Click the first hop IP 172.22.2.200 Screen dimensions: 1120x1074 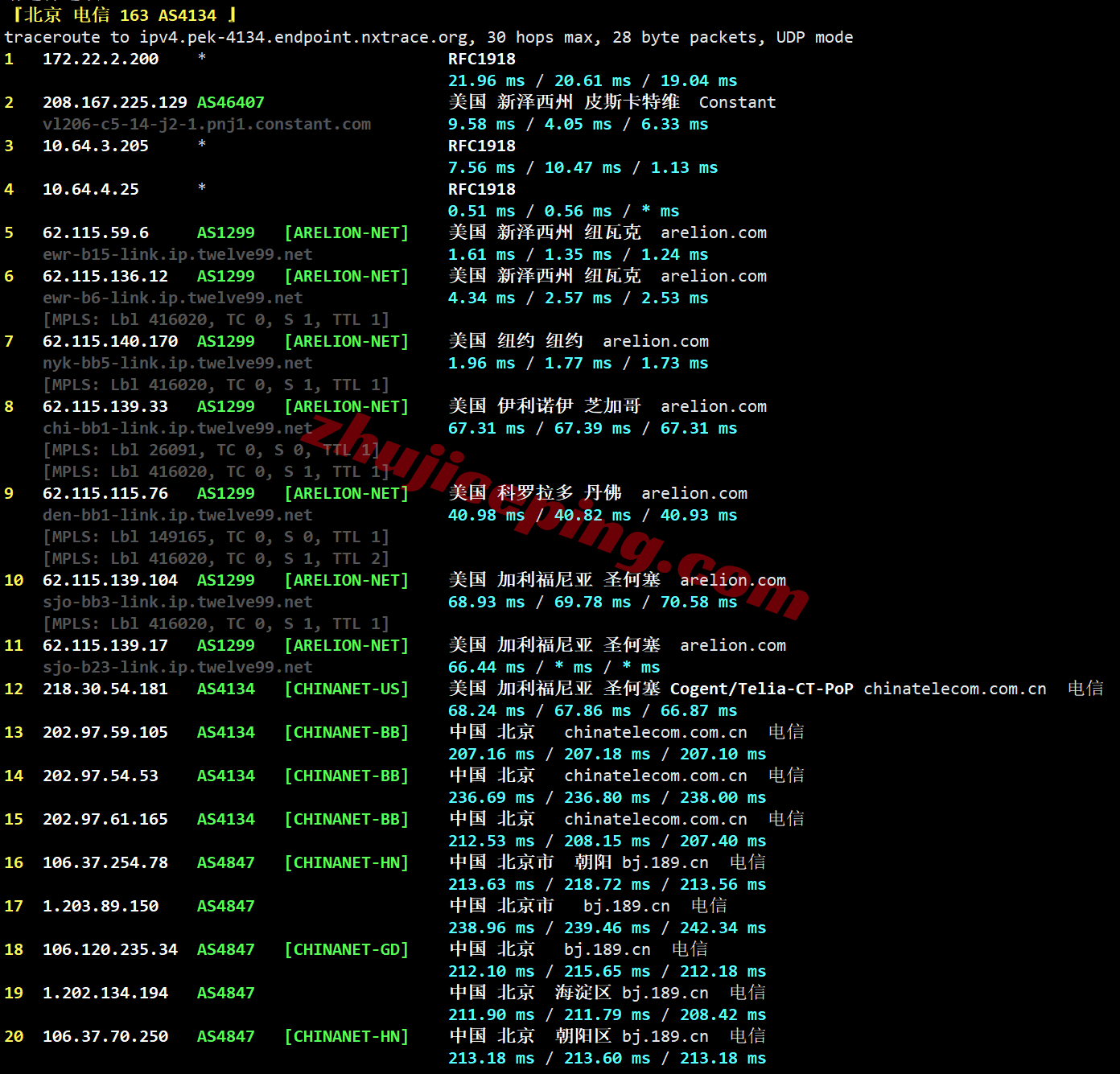tap(100, 59)
